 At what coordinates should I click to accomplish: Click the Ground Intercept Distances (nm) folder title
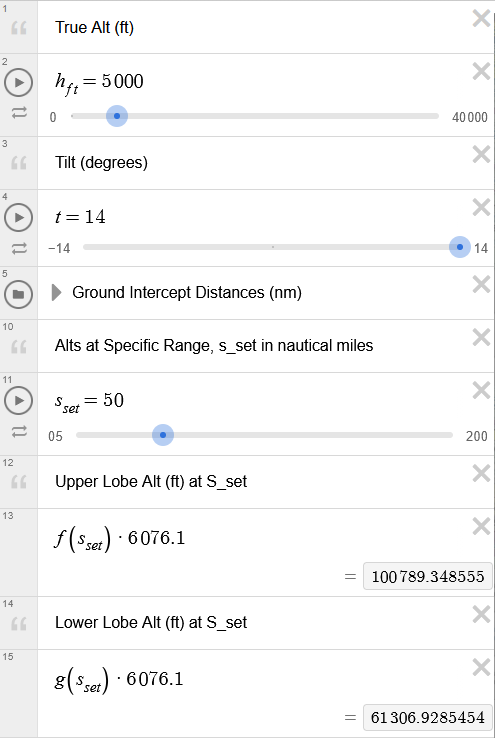pos(187,293)
